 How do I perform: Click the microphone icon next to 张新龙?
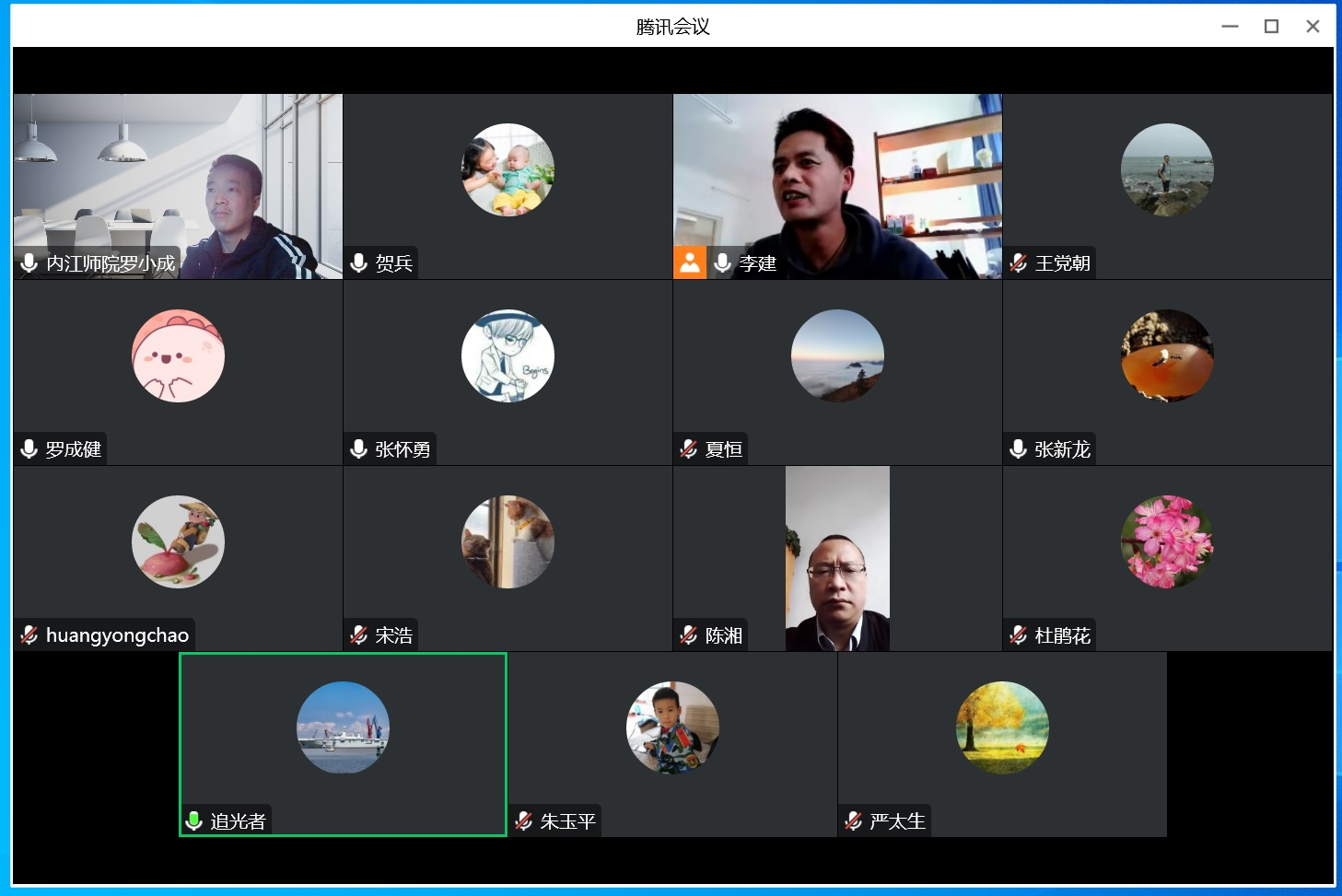1019,448
